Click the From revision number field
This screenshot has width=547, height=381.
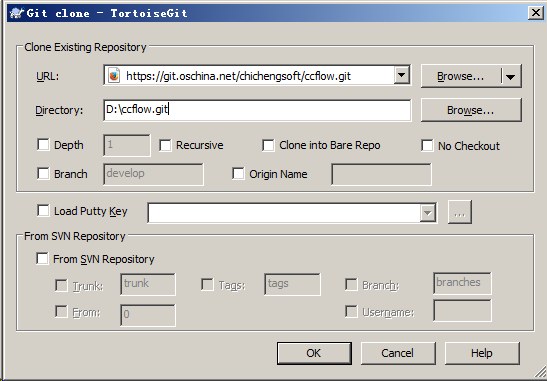[148, 315]
